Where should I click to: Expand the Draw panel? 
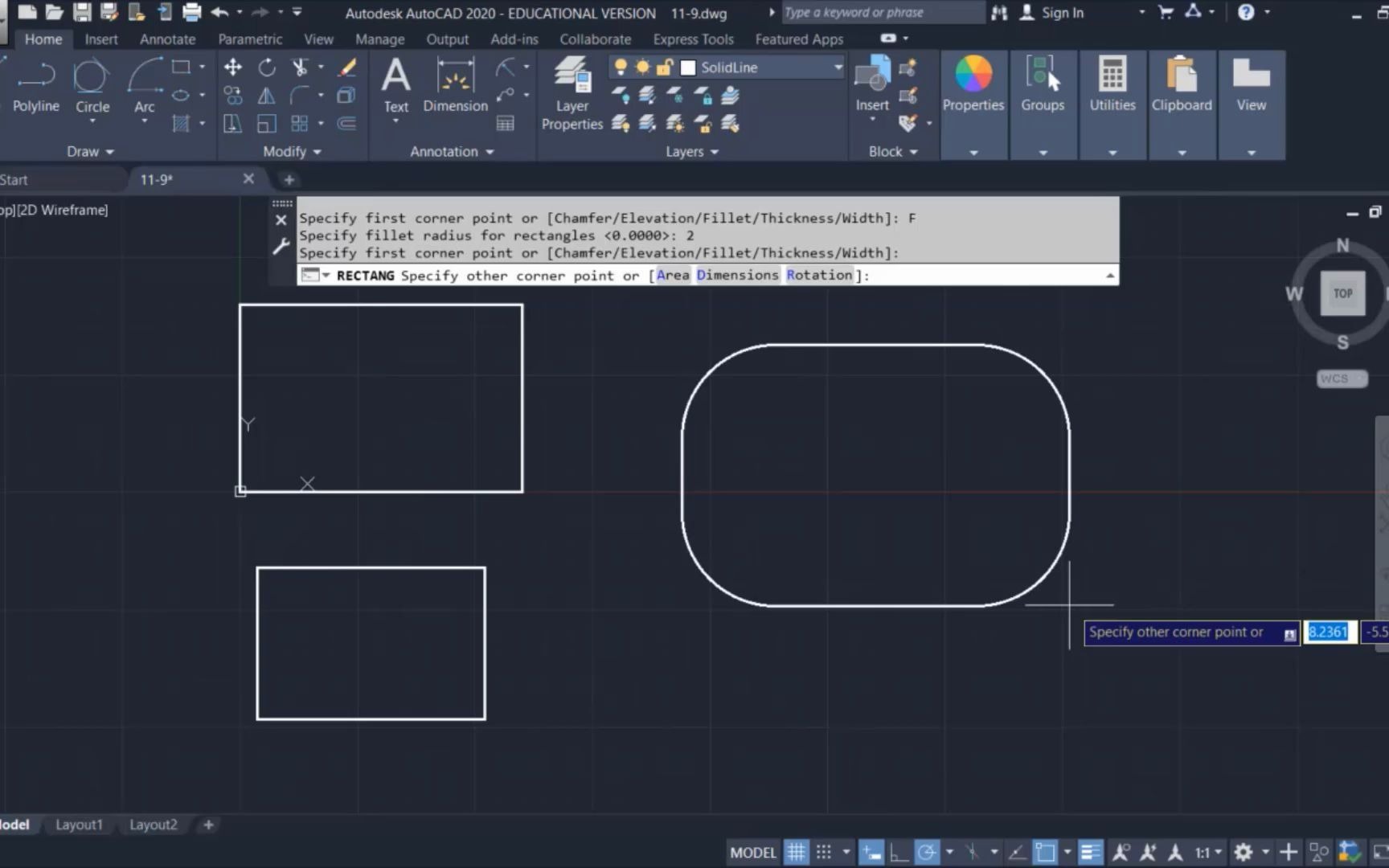click(x=90, y=151)
